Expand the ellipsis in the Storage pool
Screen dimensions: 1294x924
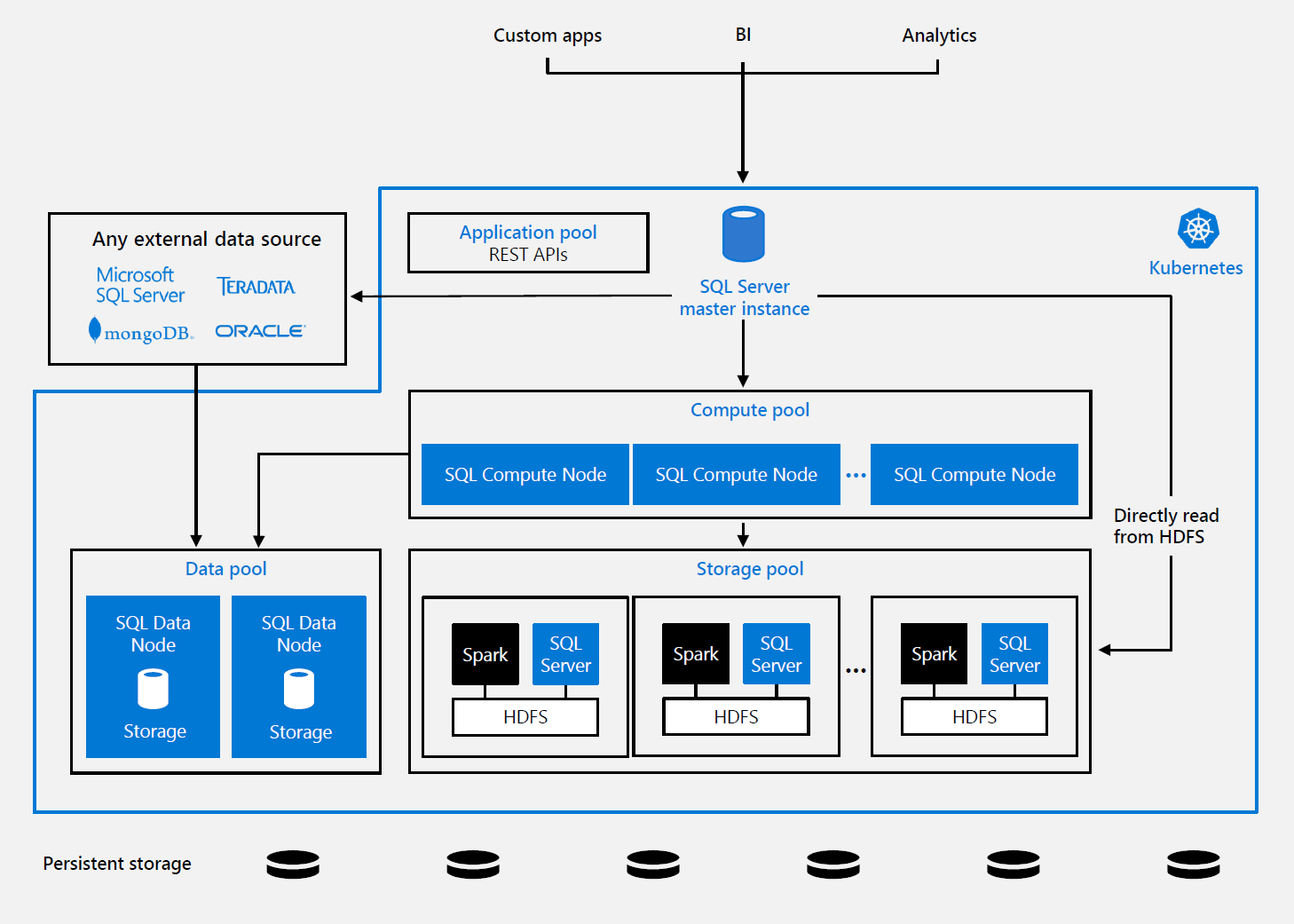click(855, 667)
